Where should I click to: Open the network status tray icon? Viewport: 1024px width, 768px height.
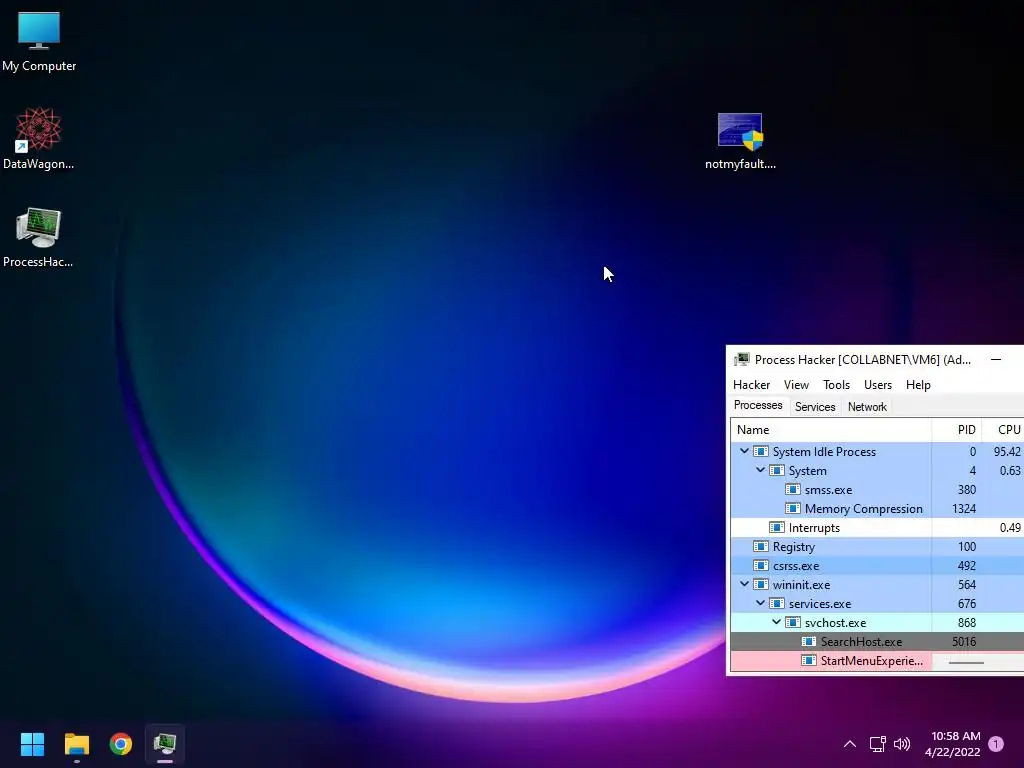pyautogui.click(x=878, y=744)
